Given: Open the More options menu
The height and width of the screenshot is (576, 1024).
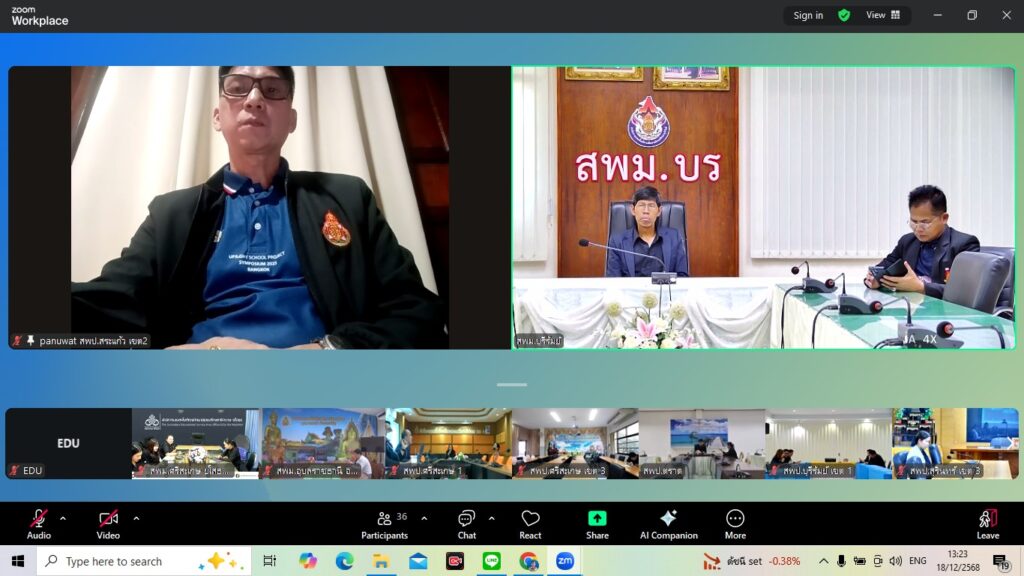Looking at the screenshot, I should (x=735, y=524).
